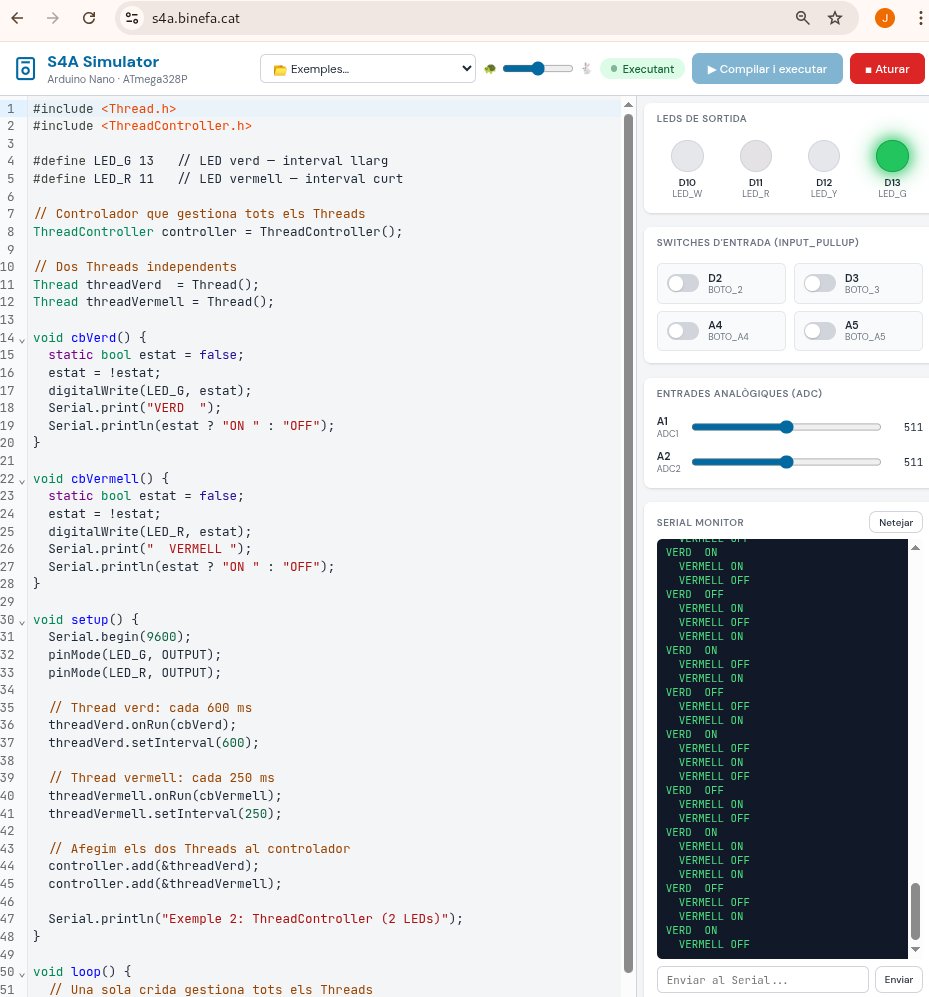
Task: Click the browser reload icon
Action: tap(89, 18)
